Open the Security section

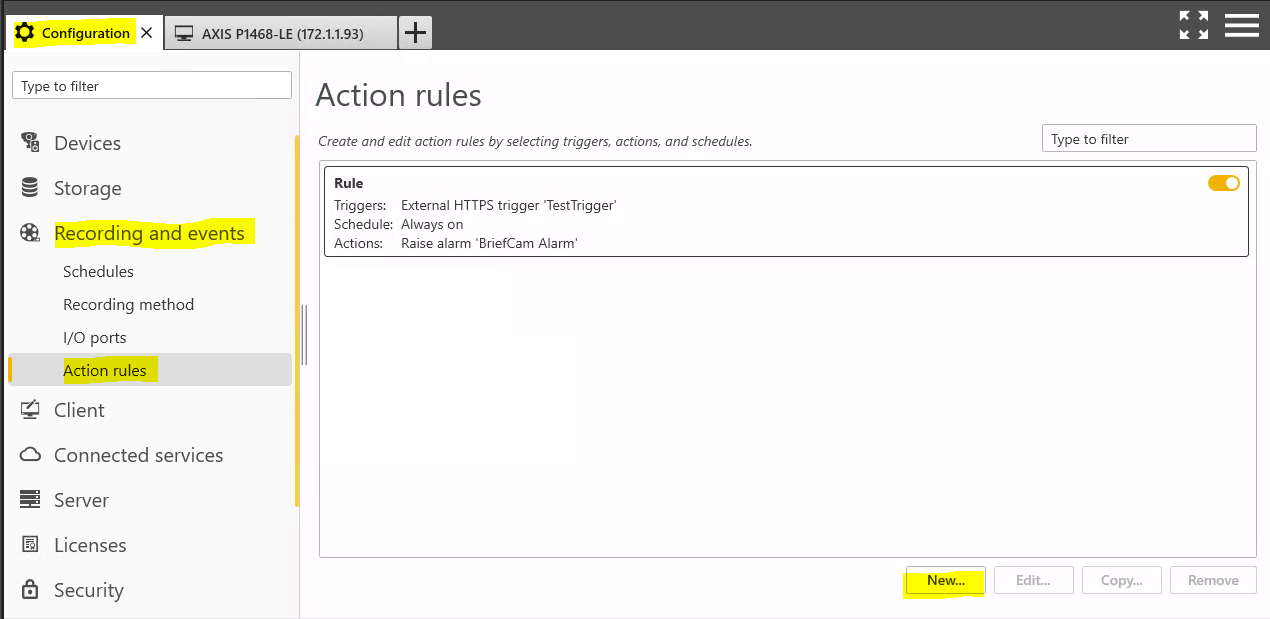click(x=88, y=590)
